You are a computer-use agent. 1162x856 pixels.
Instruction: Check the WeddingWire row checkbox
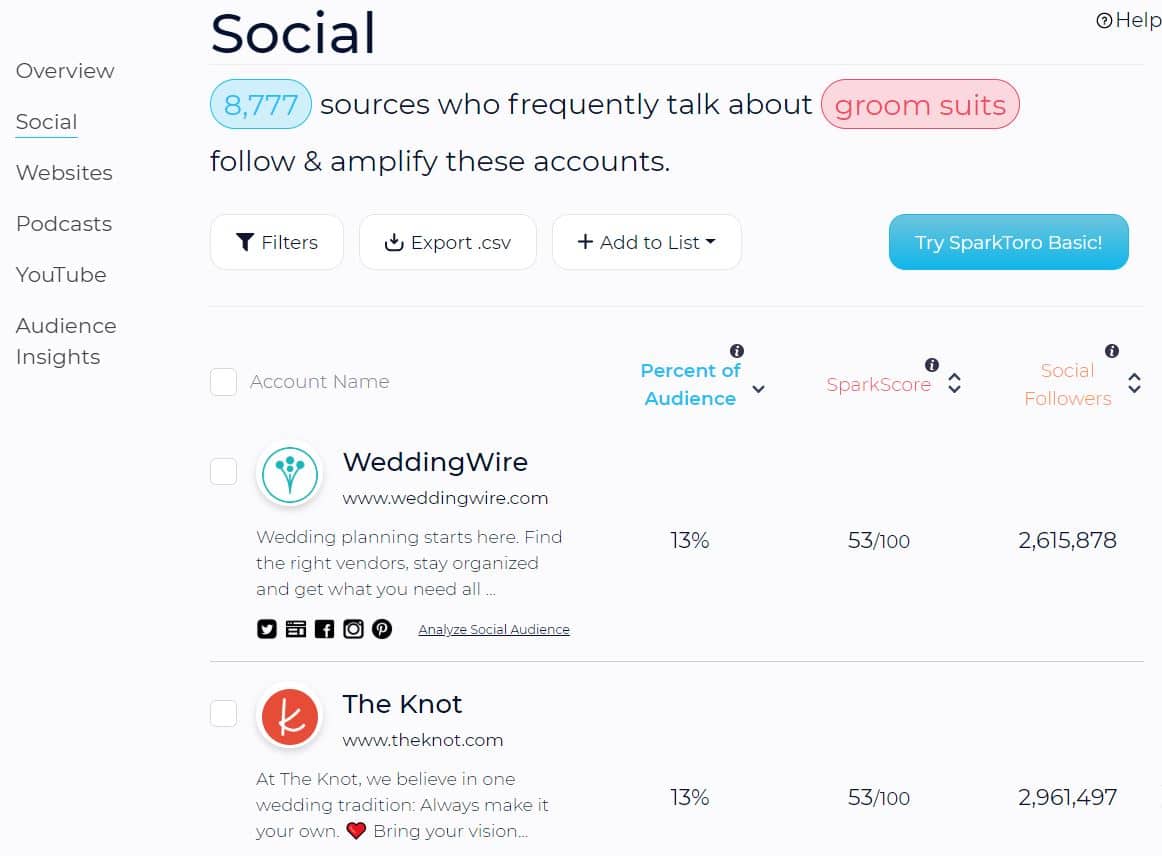223,471
